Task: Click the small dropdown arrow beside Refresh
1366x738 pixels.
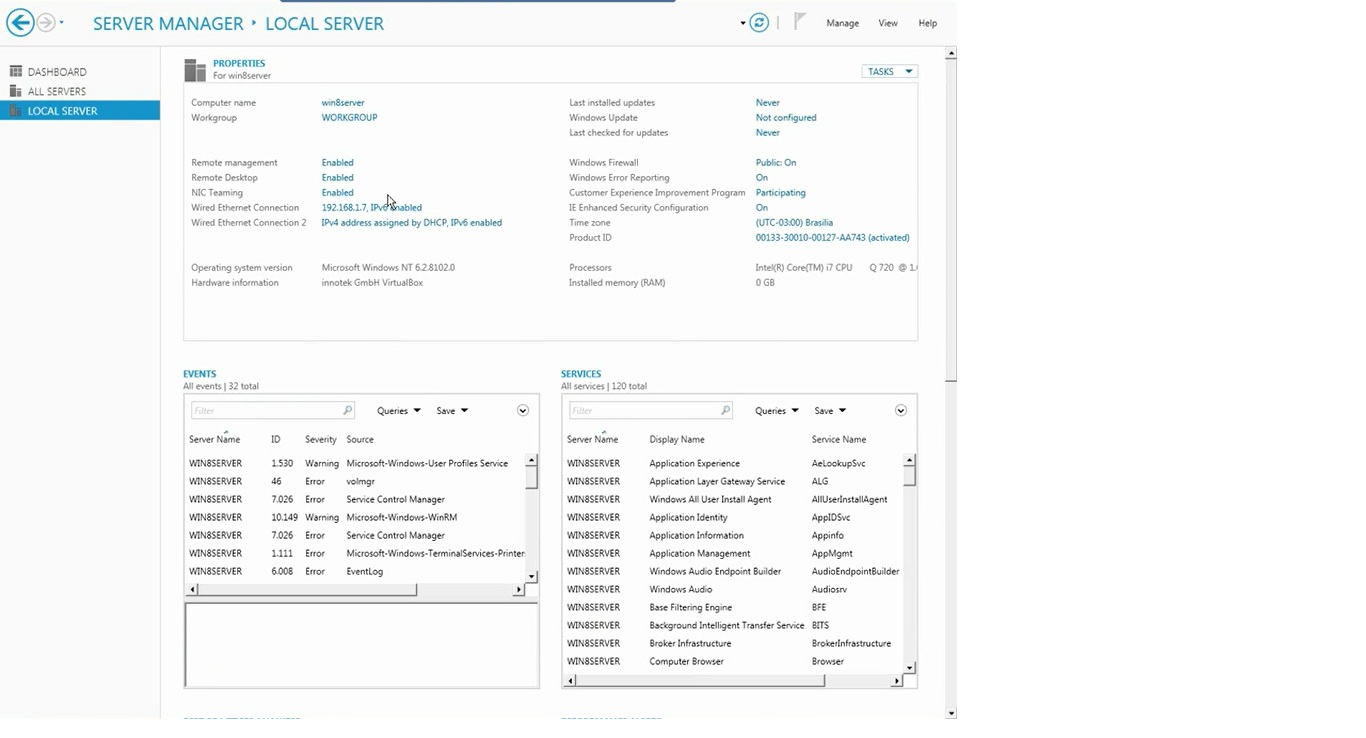Action: (743, 23)
